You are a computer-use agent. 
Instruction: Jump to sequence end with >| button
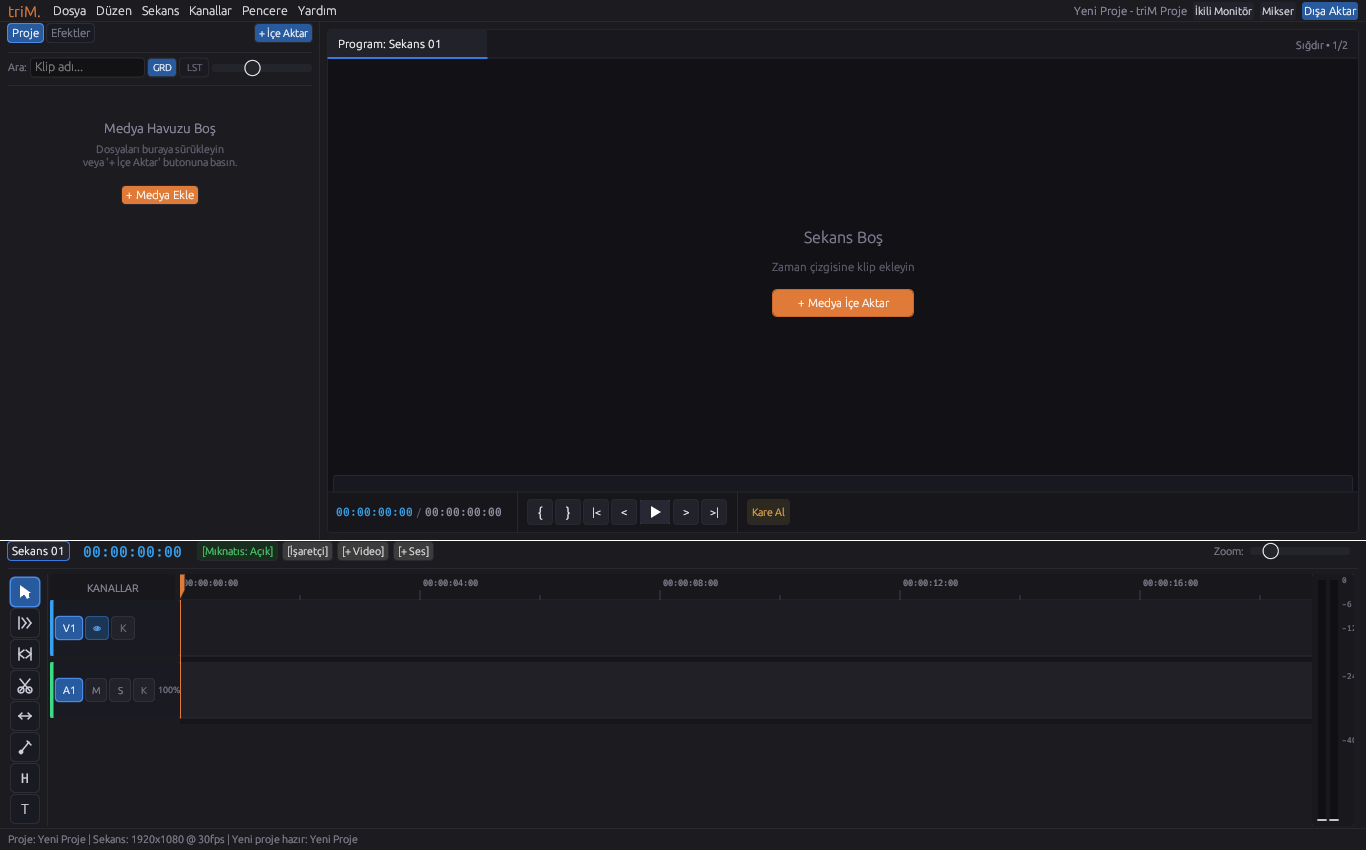click(x=714, y=512)
